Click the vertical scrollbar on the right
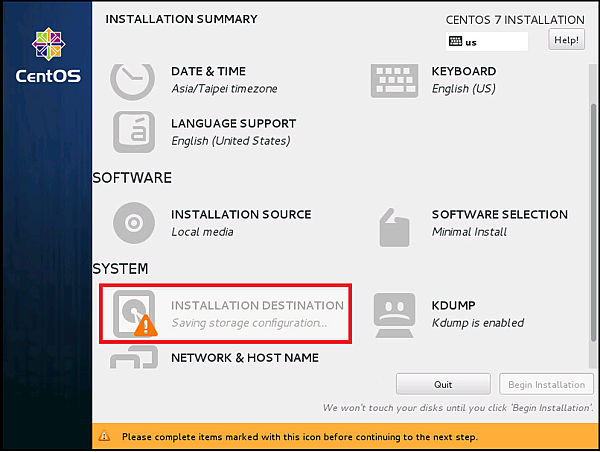Image resolution: width=600 pixels, height=452 pixels. 593,222
